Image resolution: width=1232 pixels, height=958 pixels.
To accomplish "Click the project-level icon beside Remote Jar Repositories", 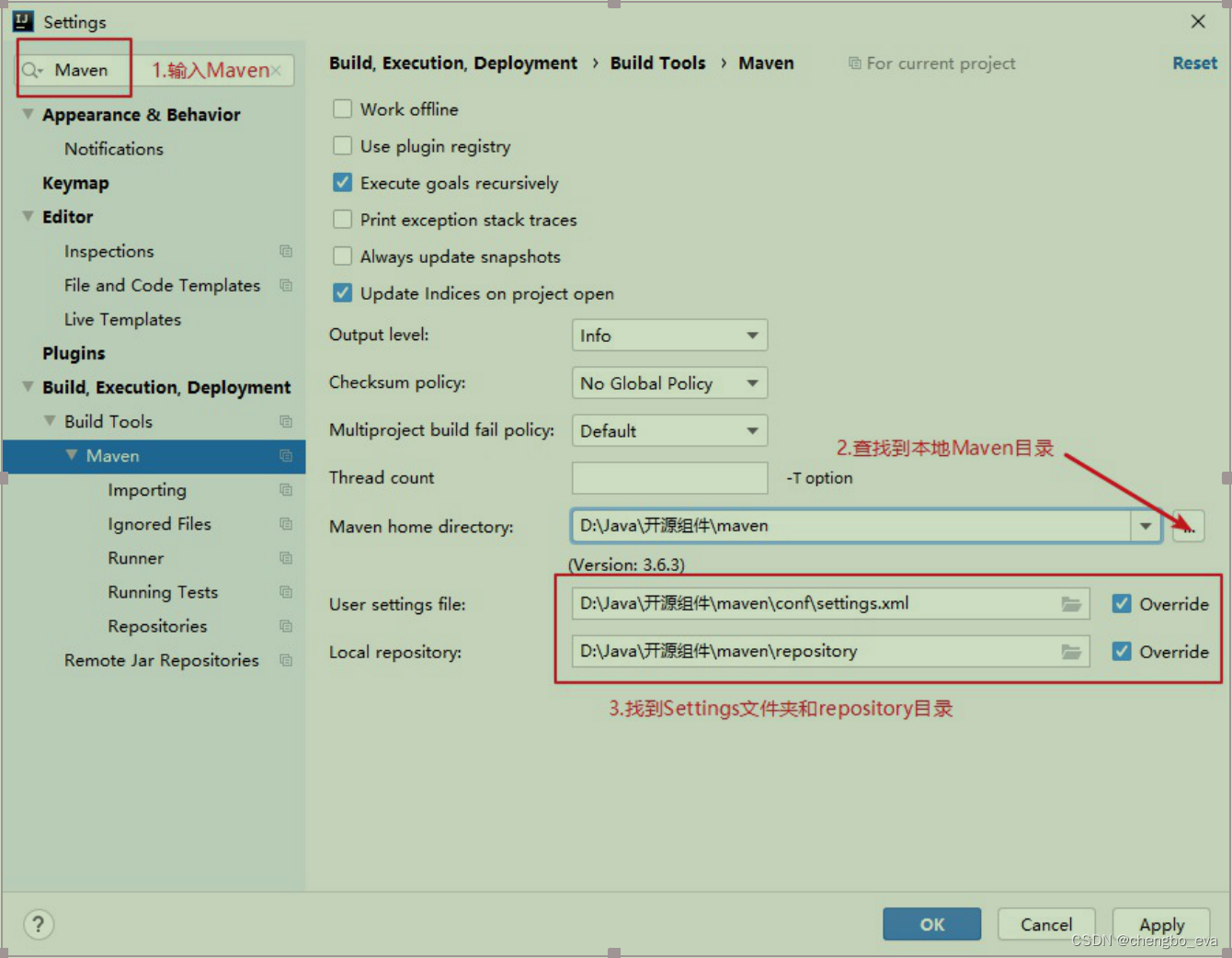I will (286, 659).
